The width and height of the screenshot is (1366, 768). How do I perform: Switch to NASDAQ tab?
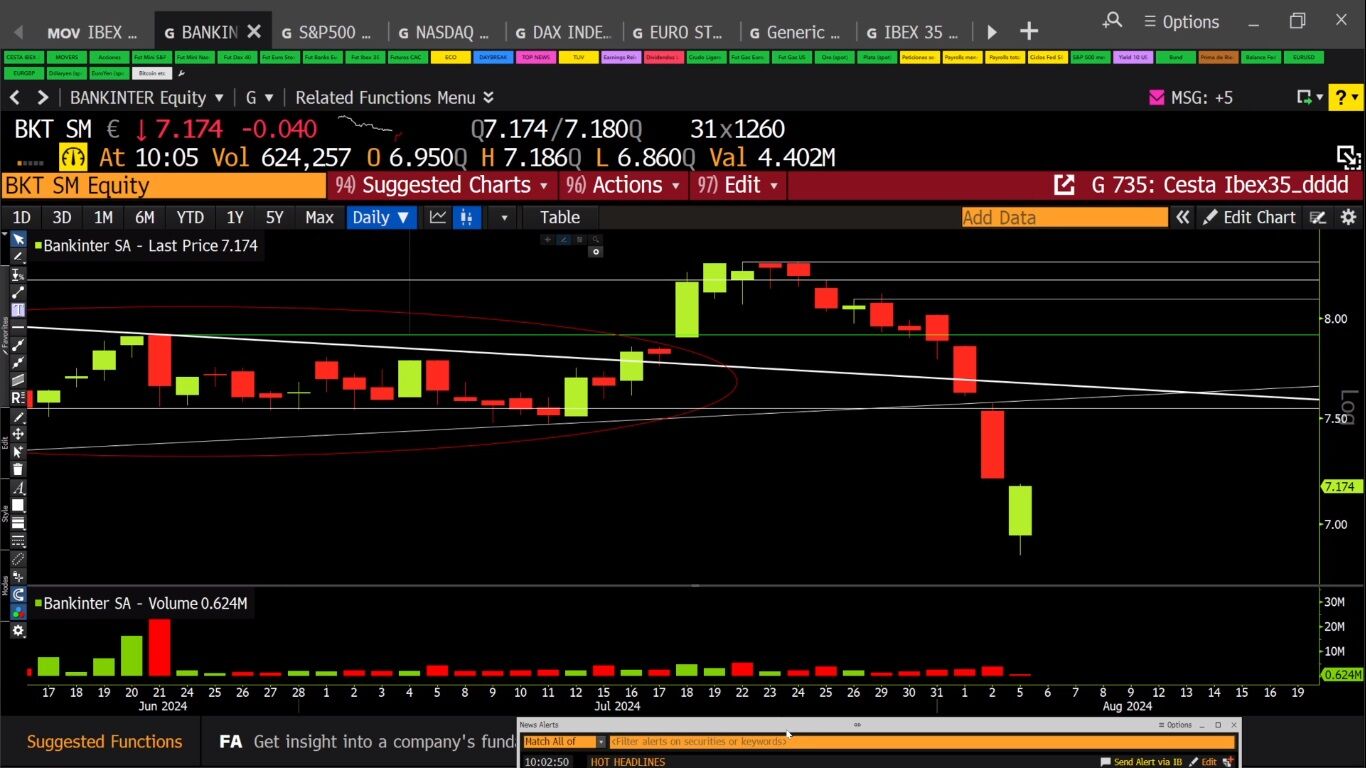443,32
